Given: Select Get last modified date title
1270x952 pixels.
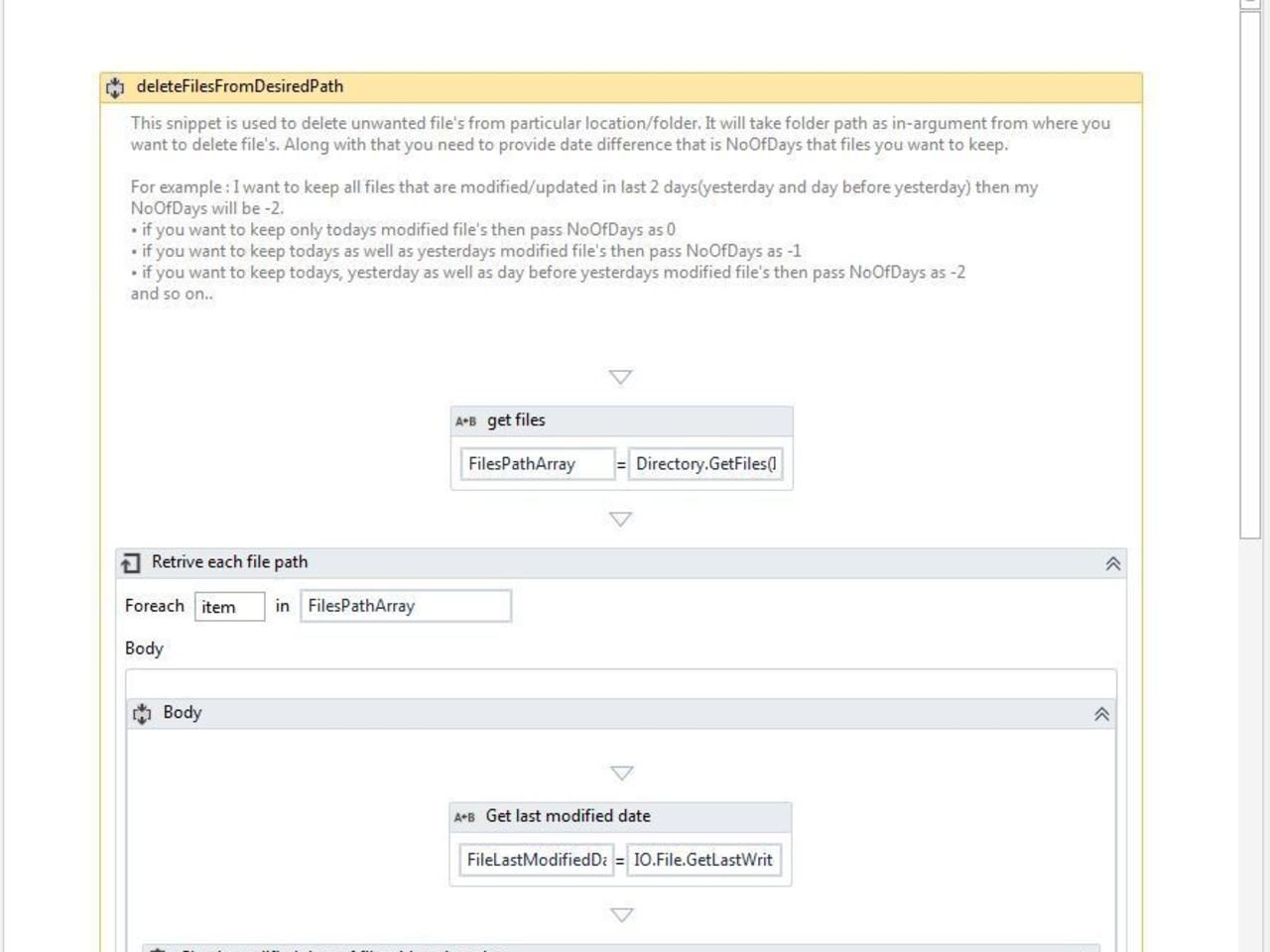Looking at the screenshot, I should point(568,816).
